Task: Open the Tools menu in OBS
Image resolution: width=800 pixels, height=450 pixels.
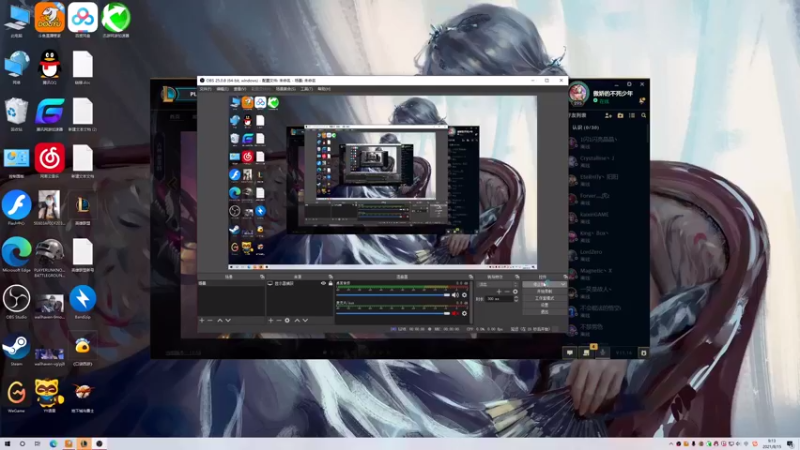Action: [306, 89]
